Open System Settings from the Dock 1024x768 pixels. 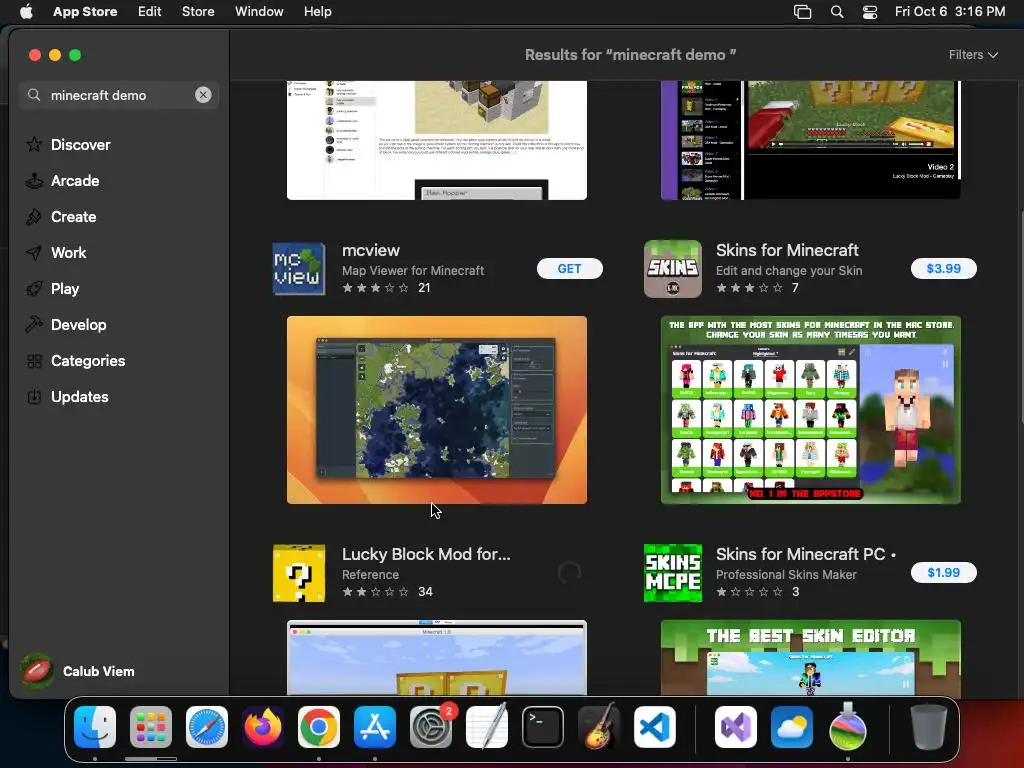(x=431, y=727)
